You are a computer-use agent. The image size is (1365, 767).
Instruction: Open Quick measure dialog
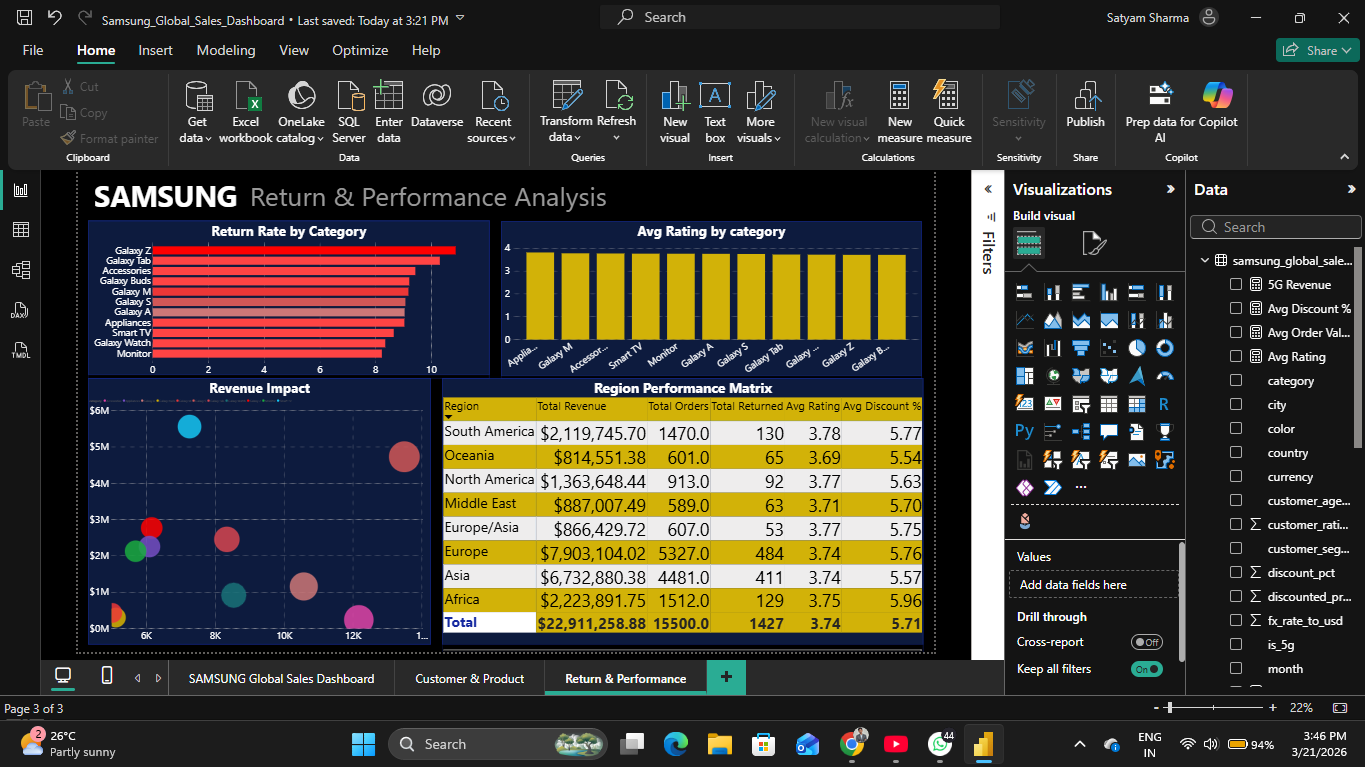pos(949,112)
